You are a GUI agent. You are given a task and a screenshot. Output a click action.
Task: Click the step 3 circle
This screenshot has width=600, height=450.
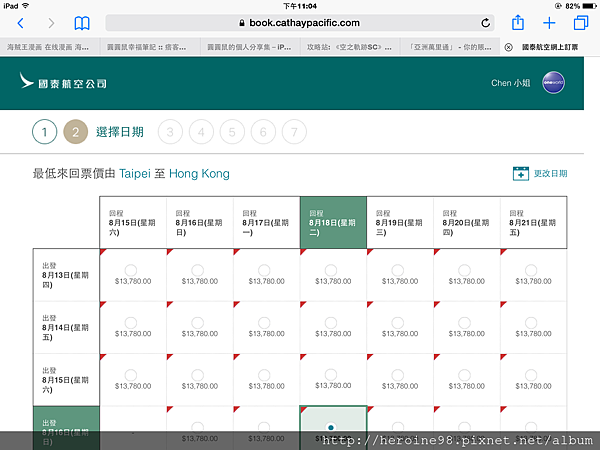pos(170,132)
